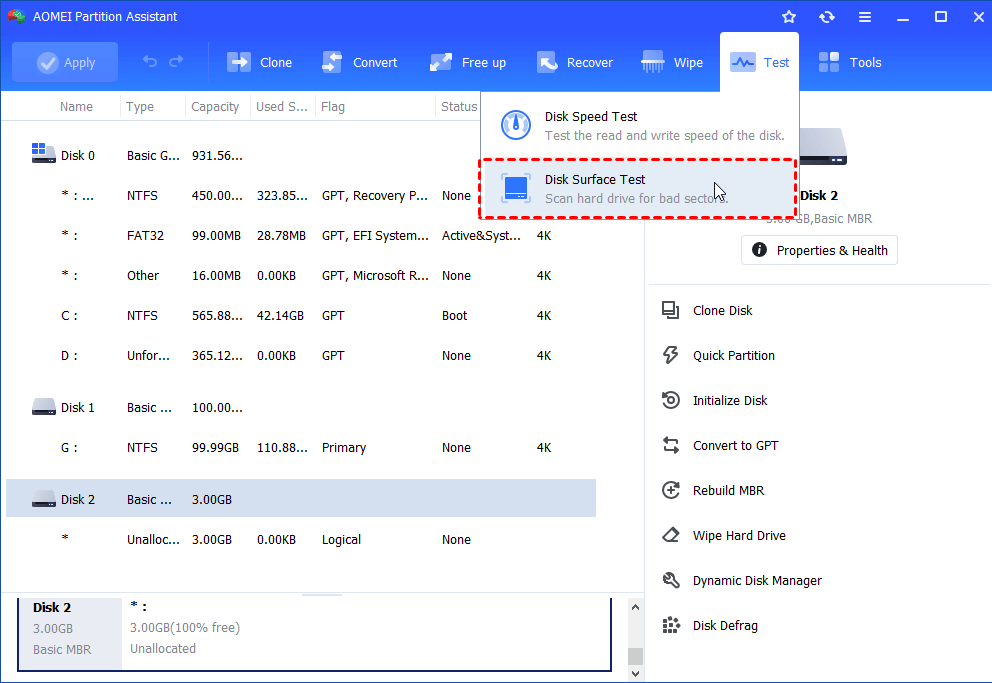The image size is (992, 683).
Task: Click the Disk Surface Test scan icon
Action: pyautogui.click(x=516, y=188)
